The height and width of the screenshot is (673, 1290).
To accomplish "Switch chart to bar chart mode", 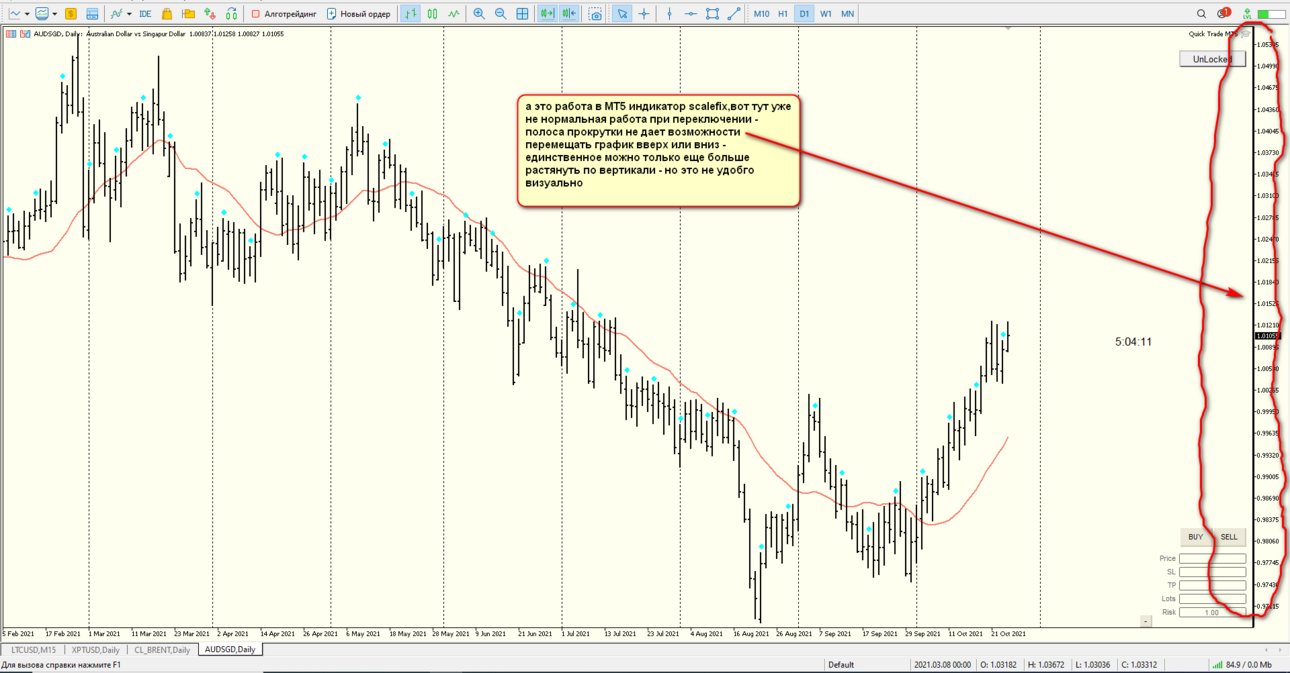I will (x=410, y=14).
